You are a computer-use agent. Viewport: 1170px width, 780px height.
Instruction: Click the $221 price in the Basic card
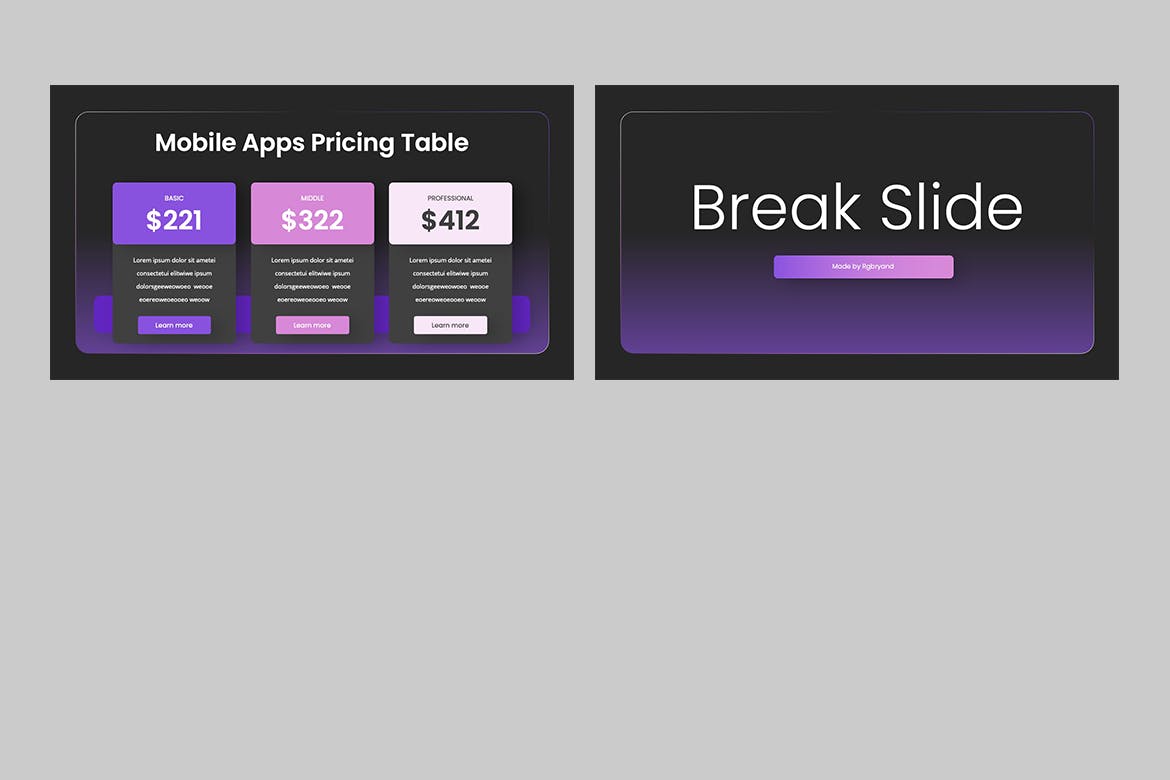point(174,220)
